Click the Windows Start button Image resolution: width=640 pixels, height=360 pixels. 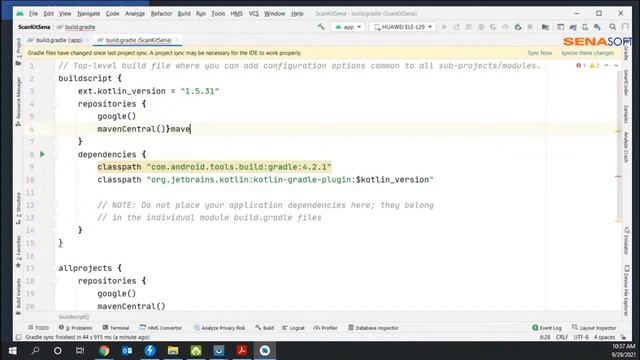point(13,351)
